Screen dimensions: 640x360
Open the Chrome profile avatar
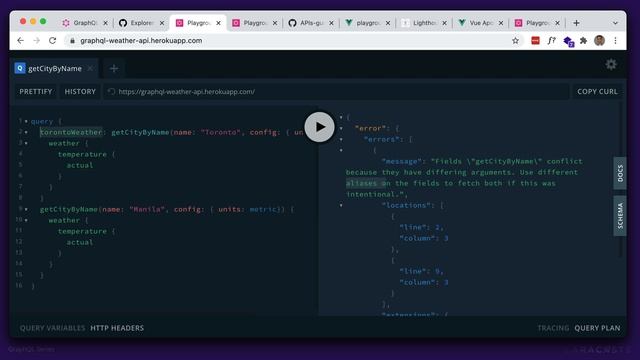599,40
